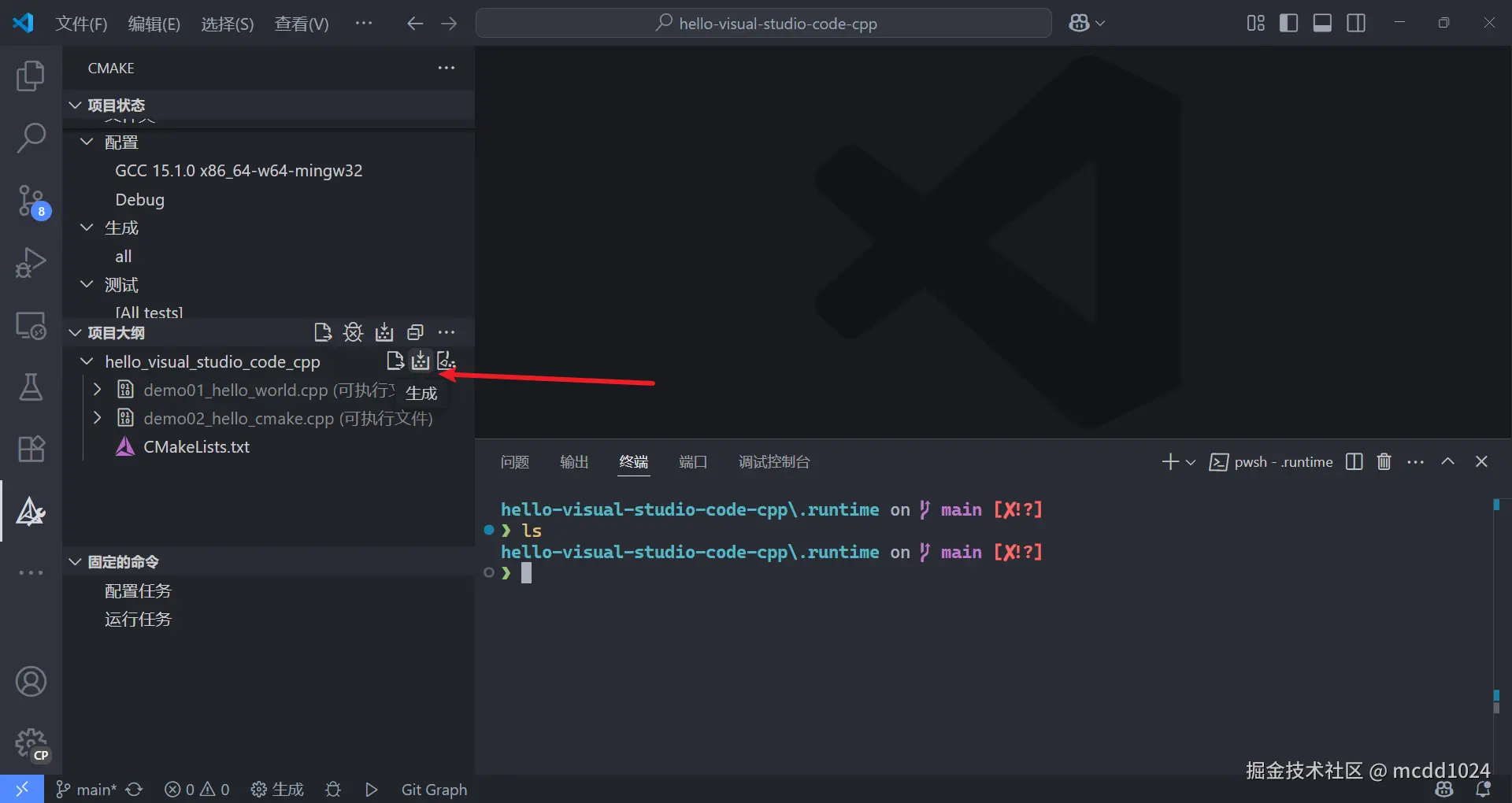Toggle the bottom panel visibility
The width and height of the screenshot is (1512, 803).
(x=1322, y=23)
